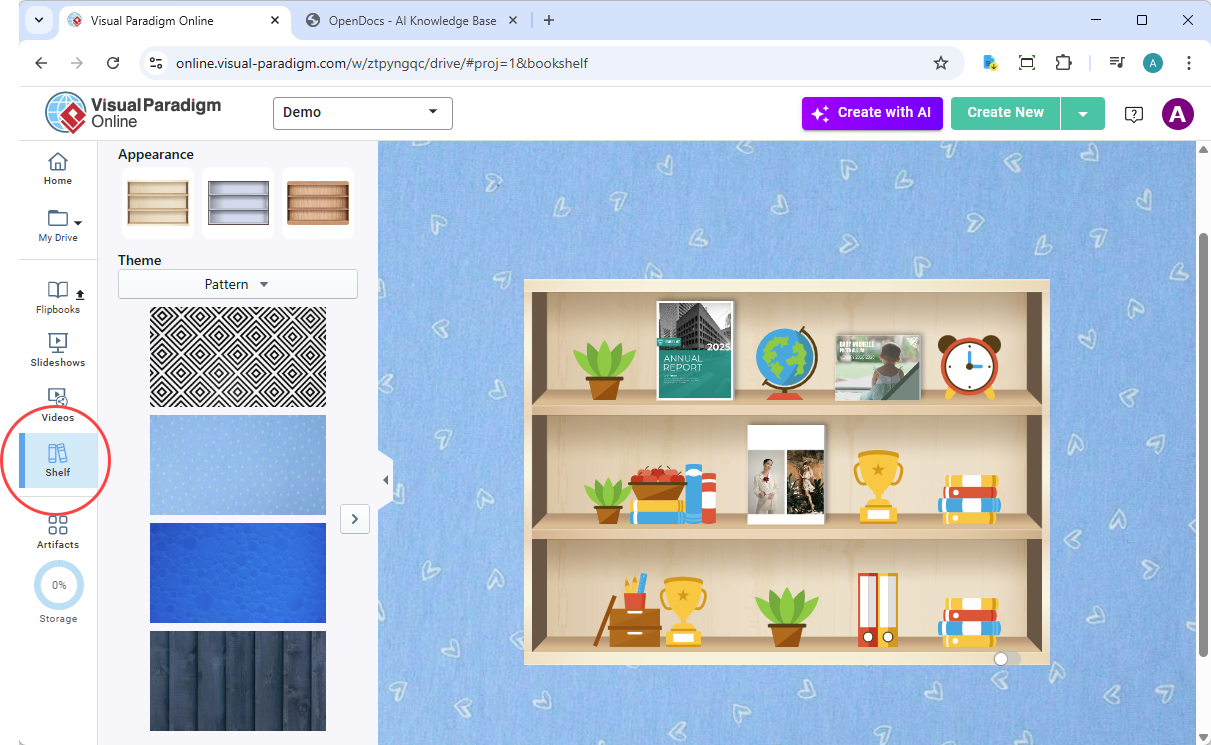Toggle the switch below the bookshelf

coord(1007,659)
